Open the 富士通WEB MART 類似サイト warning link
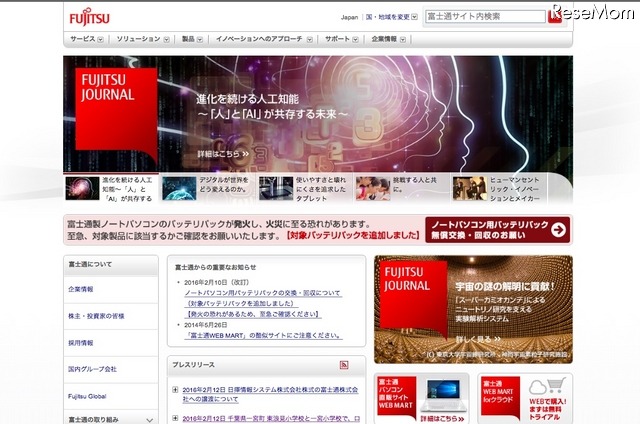The height and width of the screenshot is (424, 640). click(x=263, y=335)
